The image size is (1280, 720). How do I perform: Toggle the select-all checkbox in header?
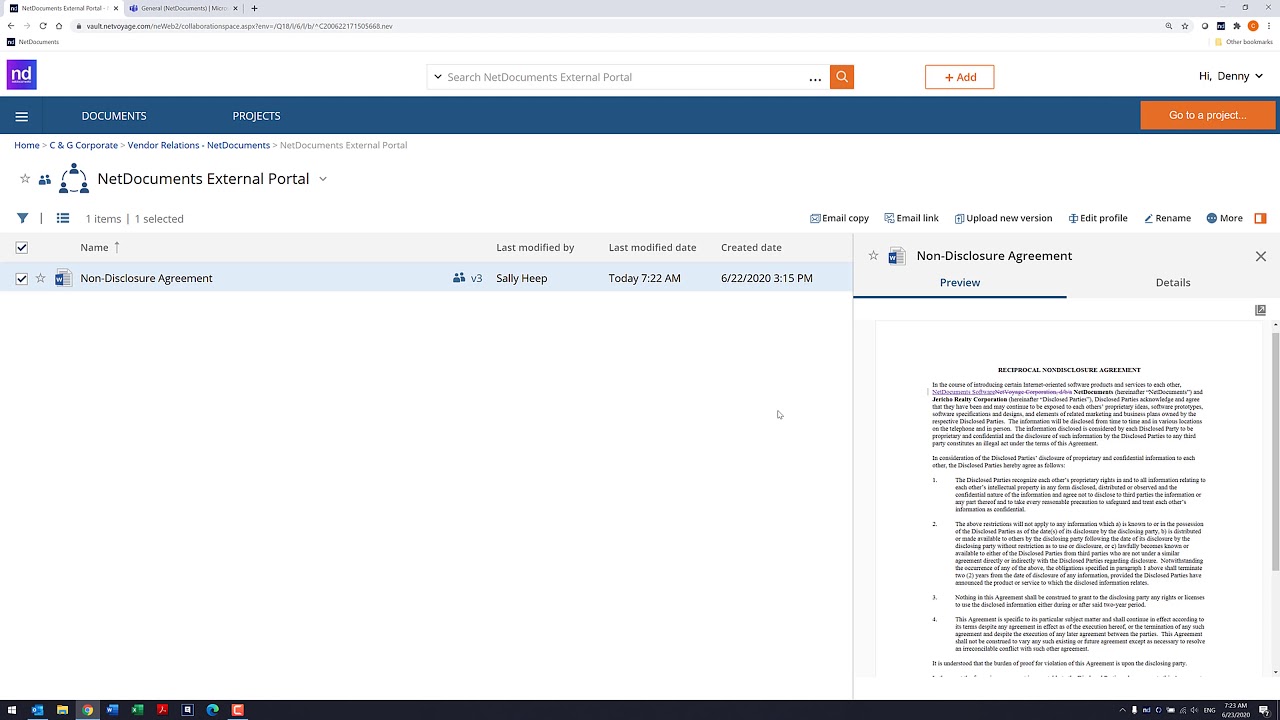coord(21,247)
